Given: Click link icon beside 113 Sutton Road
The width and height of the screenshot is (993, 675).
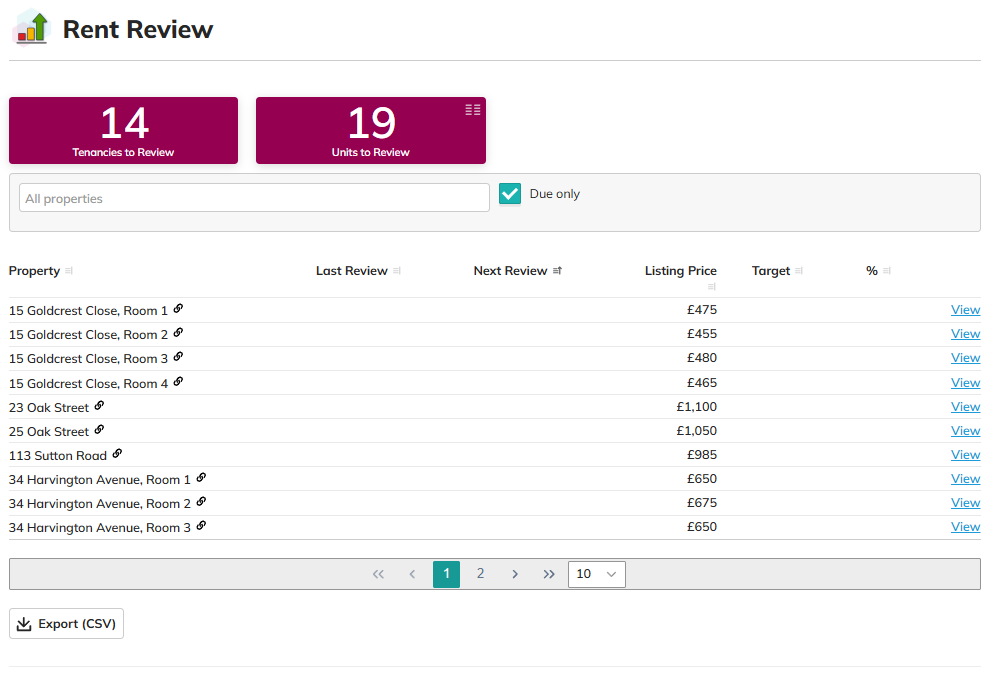Looking at the screenshot, I should coord(117,454).
